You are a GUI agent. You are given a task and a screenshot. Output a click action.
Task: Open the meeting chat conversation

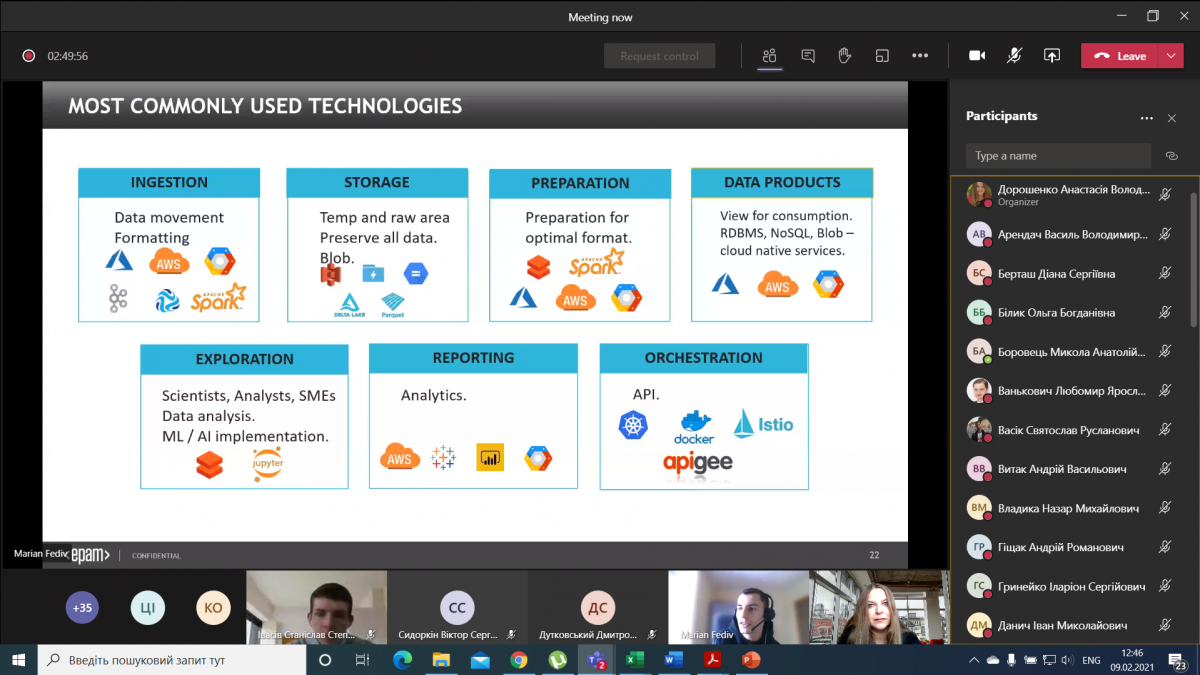[807, 56]
